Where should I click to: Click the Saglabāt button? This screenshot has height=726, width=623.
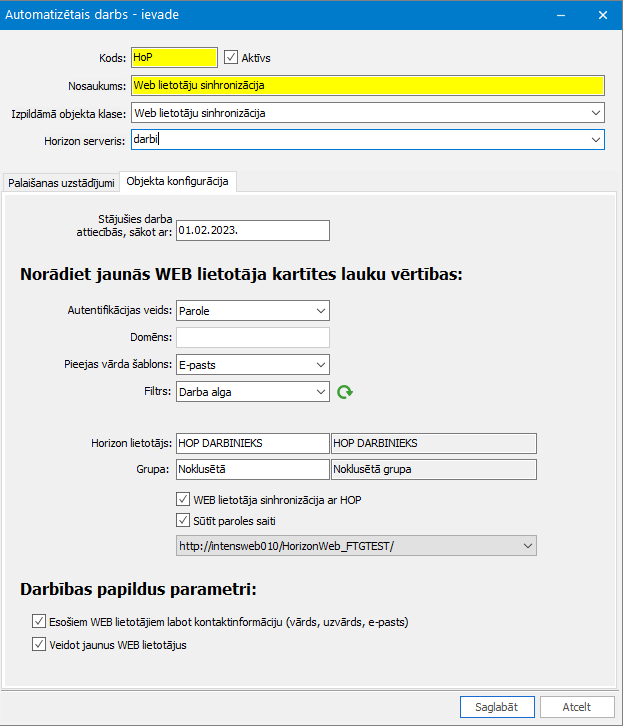click(497, 707)
